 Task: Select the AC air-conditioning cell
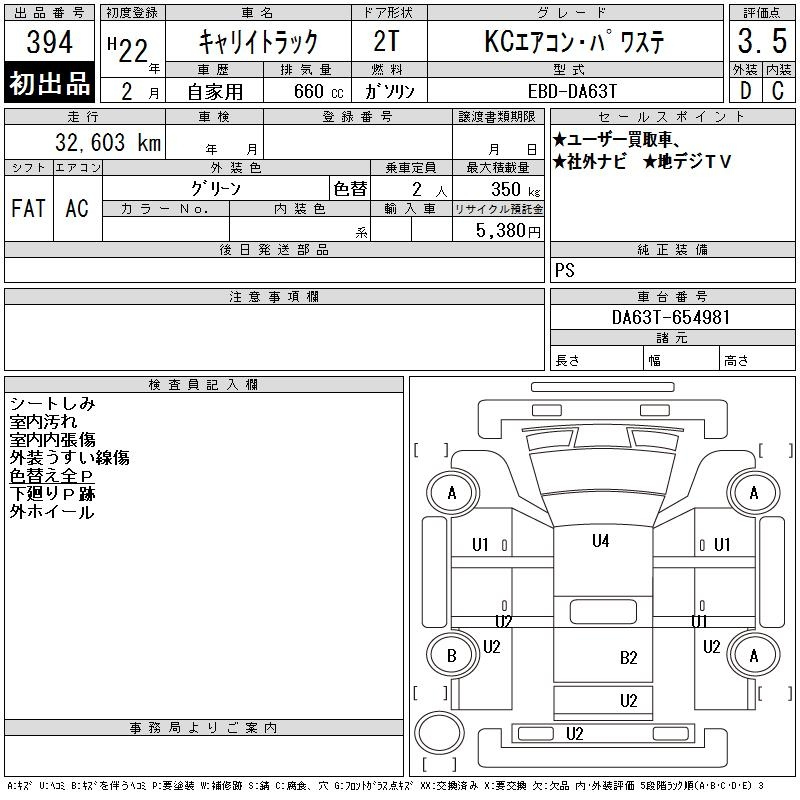click(x=77, y=208)
